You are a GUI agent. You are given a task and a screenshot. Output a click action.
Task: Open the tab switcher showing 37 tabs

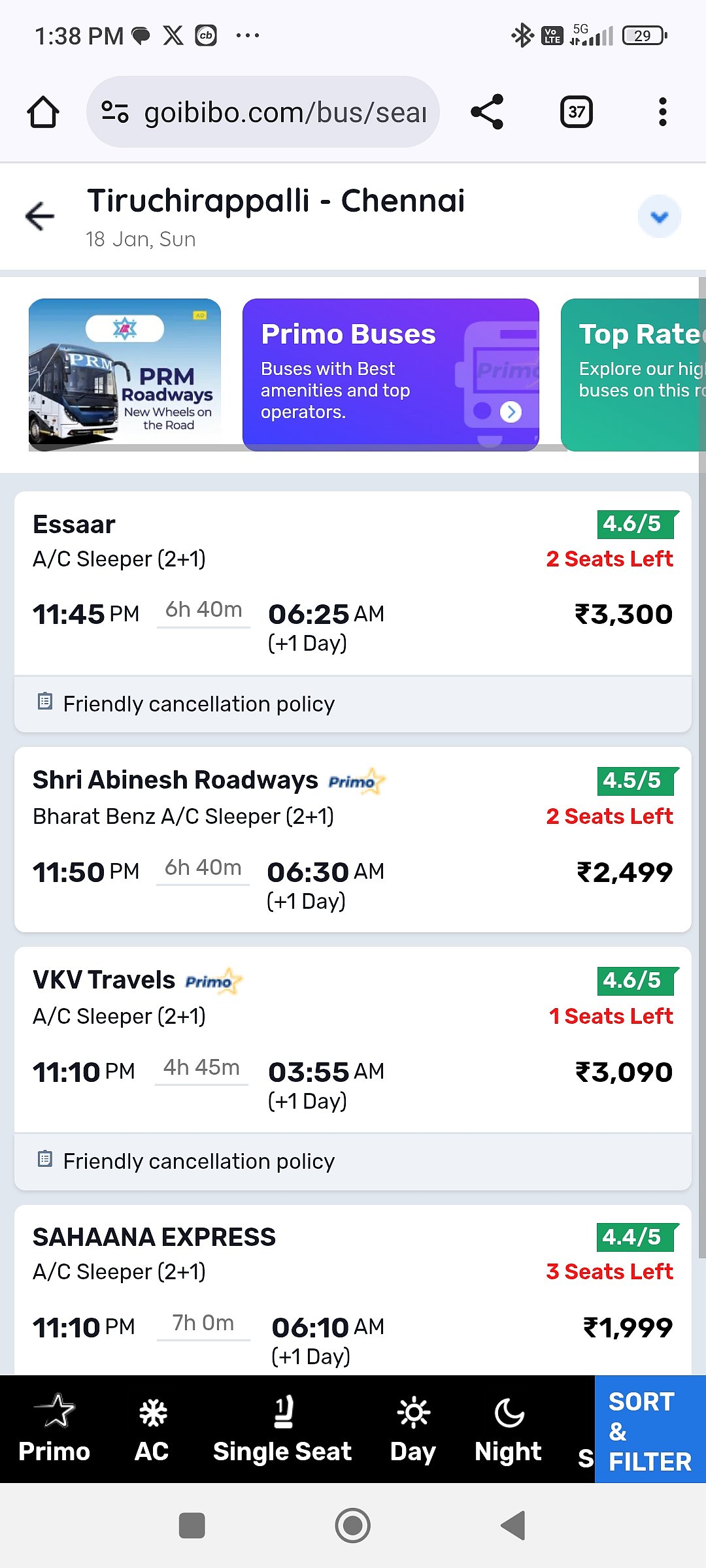pyautogui.click(x=576, y=112)
